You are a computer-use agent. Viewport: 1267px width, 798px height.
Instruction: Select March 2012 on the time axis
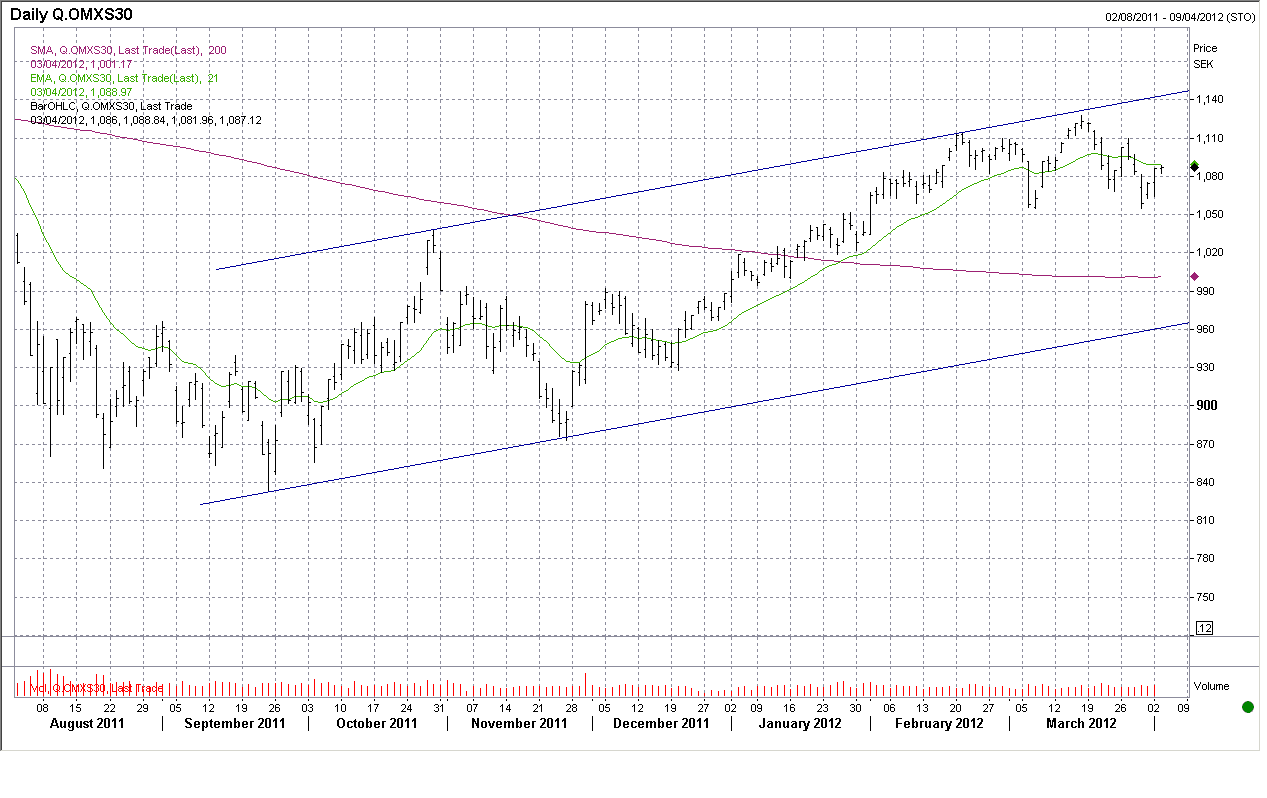coord(1080,724)
